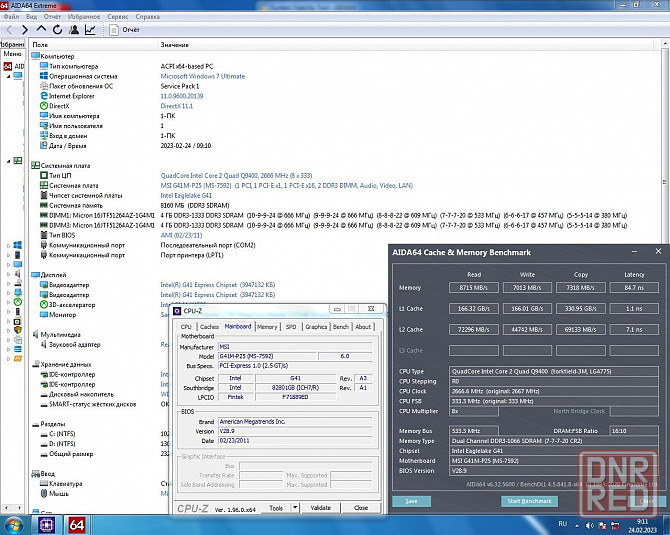This screenshot has height=535, width=670.
Task: Open the Избранное menu in menu bar
Action: 83,17
